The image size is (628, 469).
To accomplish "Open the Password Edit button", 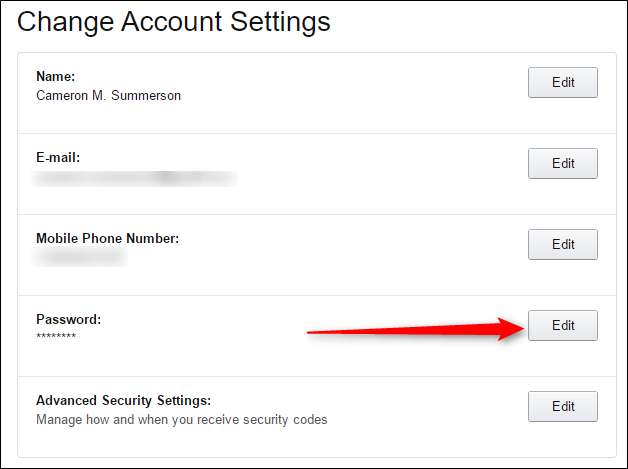I will click(x=563, y=325).
